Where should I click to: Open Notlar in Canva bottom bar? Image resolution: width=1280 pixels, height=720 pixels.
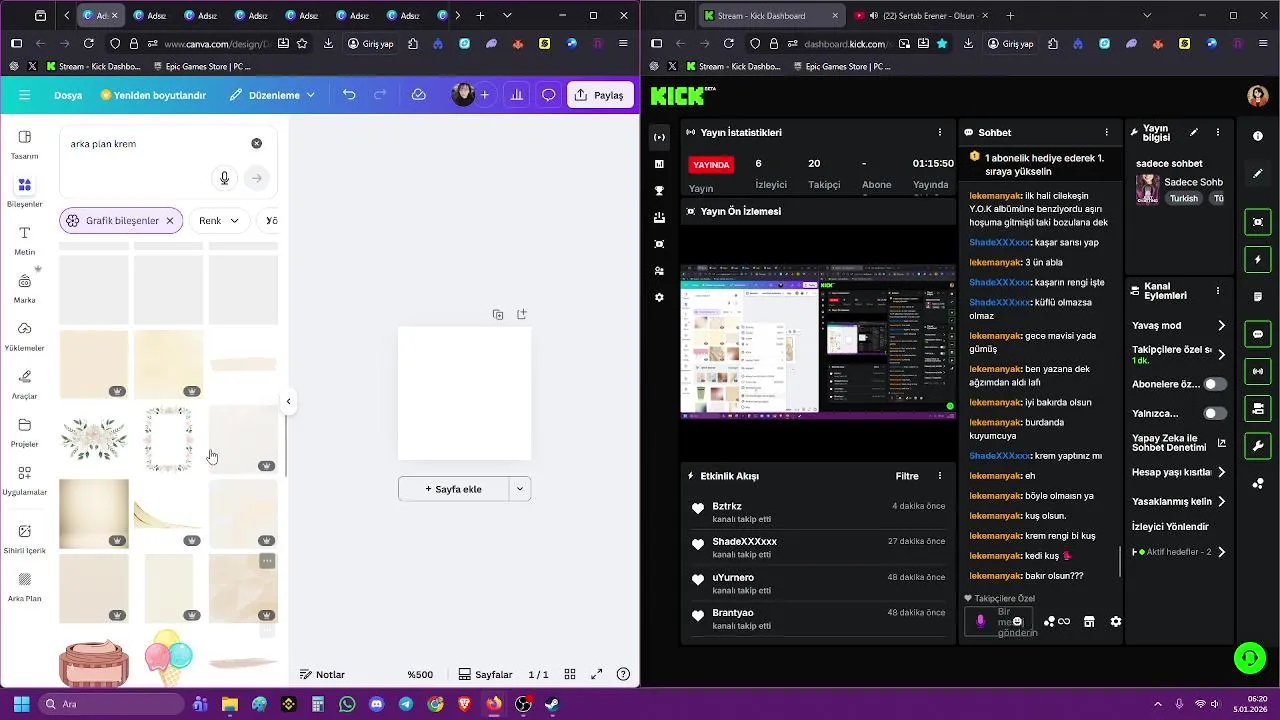point(322,674)
